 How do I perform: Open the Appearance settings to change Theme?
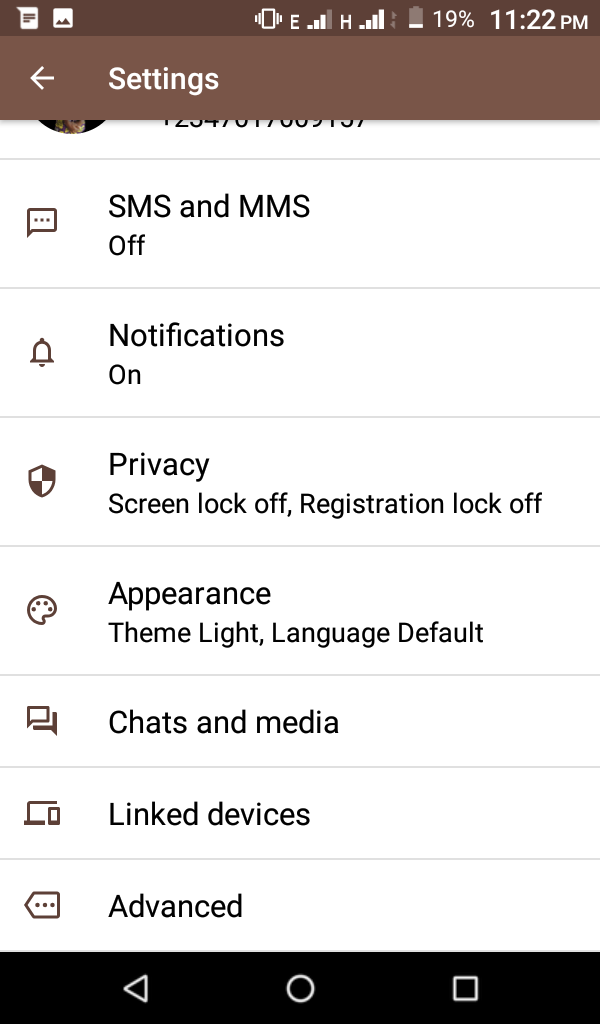[x=300, y=610]
